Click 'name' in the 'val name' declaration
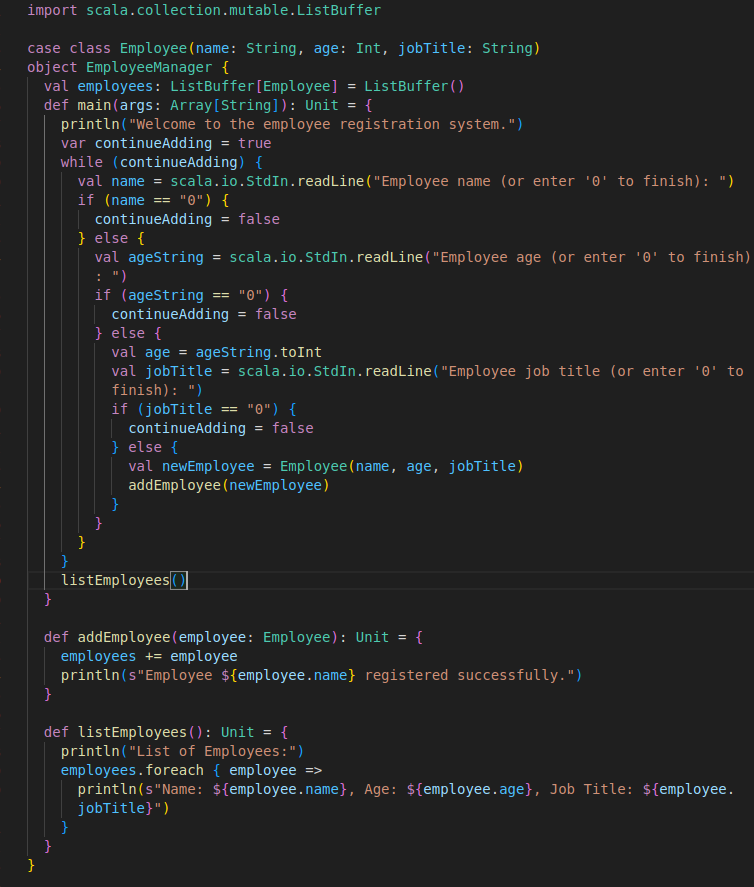754x887 pixels. (127, 181)
